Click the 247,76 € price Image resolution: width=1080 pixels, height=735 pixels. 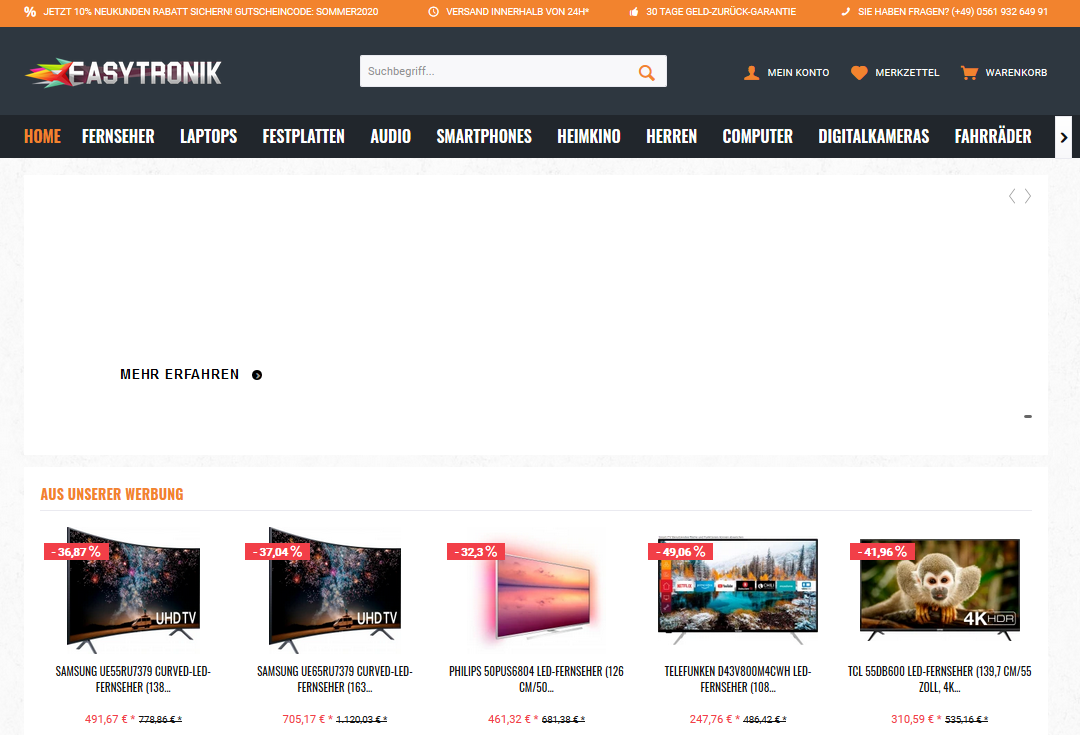(x=715, y=719)
